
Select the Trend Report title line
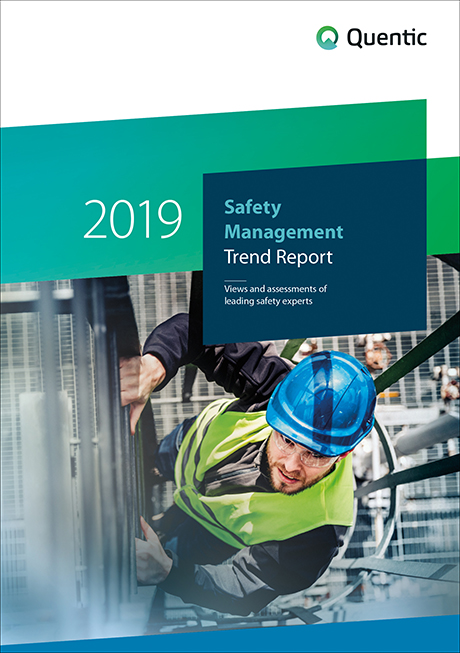278,257
